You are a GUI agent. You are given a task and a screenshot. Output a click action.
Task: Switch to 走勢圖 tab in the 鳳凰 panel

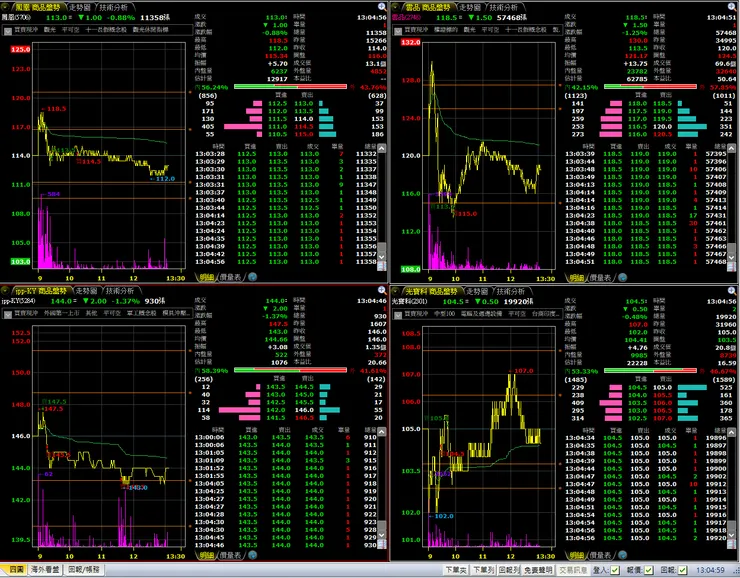[x=79, y=8]
